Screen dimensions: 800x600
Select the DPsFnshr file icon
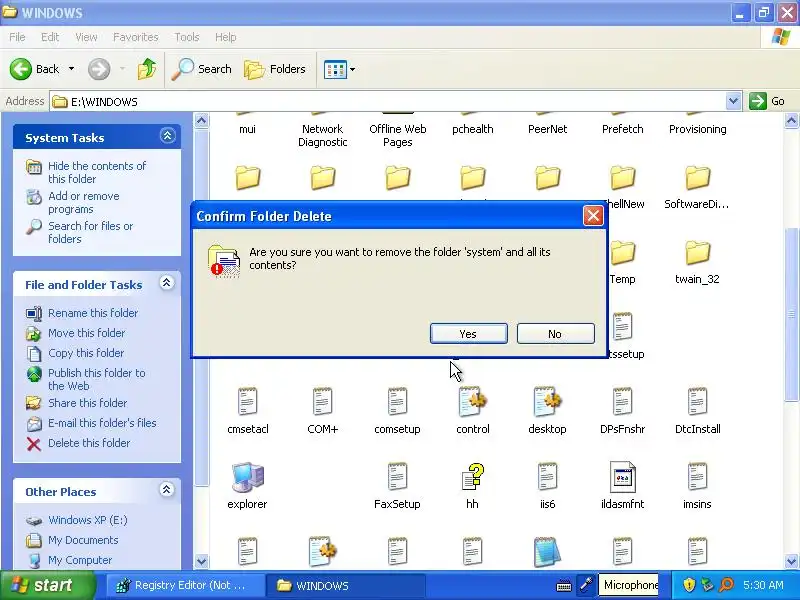(x=622, y=402)
